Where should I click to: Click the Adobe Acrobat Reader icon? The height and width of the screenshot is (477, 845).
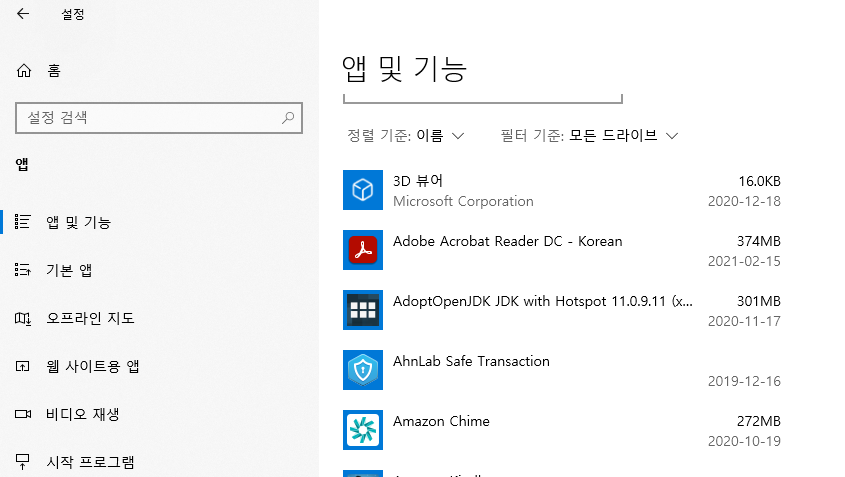[363, 250]
